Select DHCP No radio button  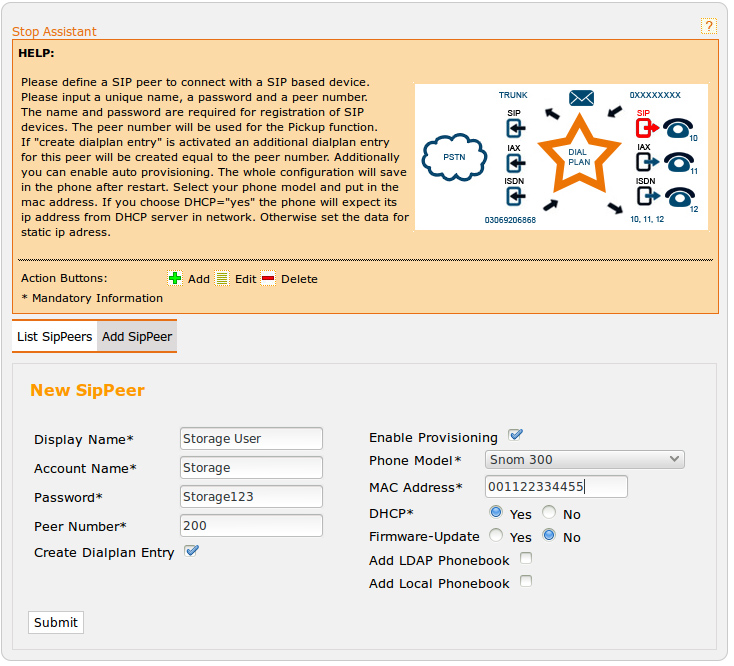click(549, 512)
